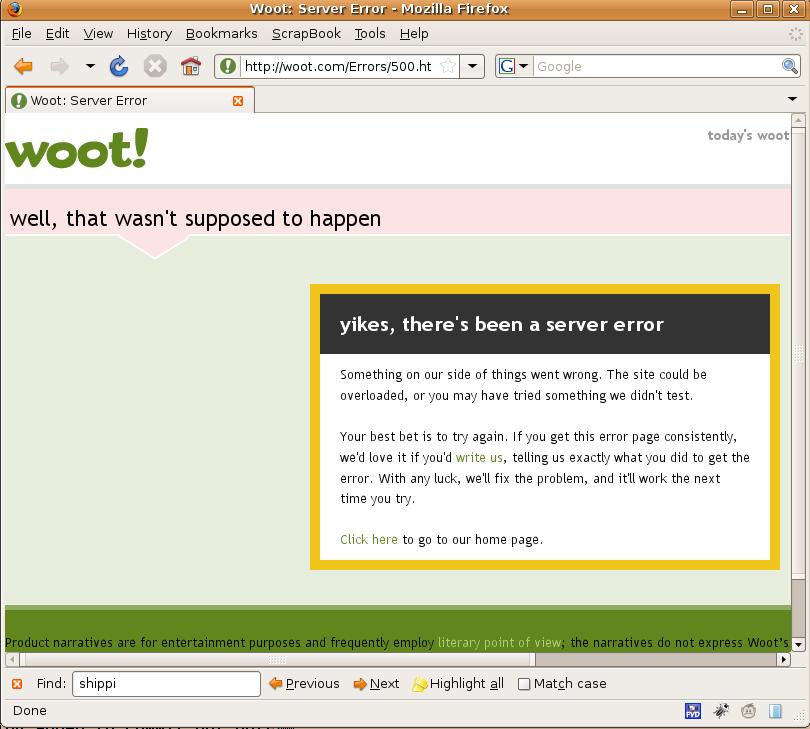Toggle Highlight all in find bar
This screenshot has height=729, width=810.
458,684
